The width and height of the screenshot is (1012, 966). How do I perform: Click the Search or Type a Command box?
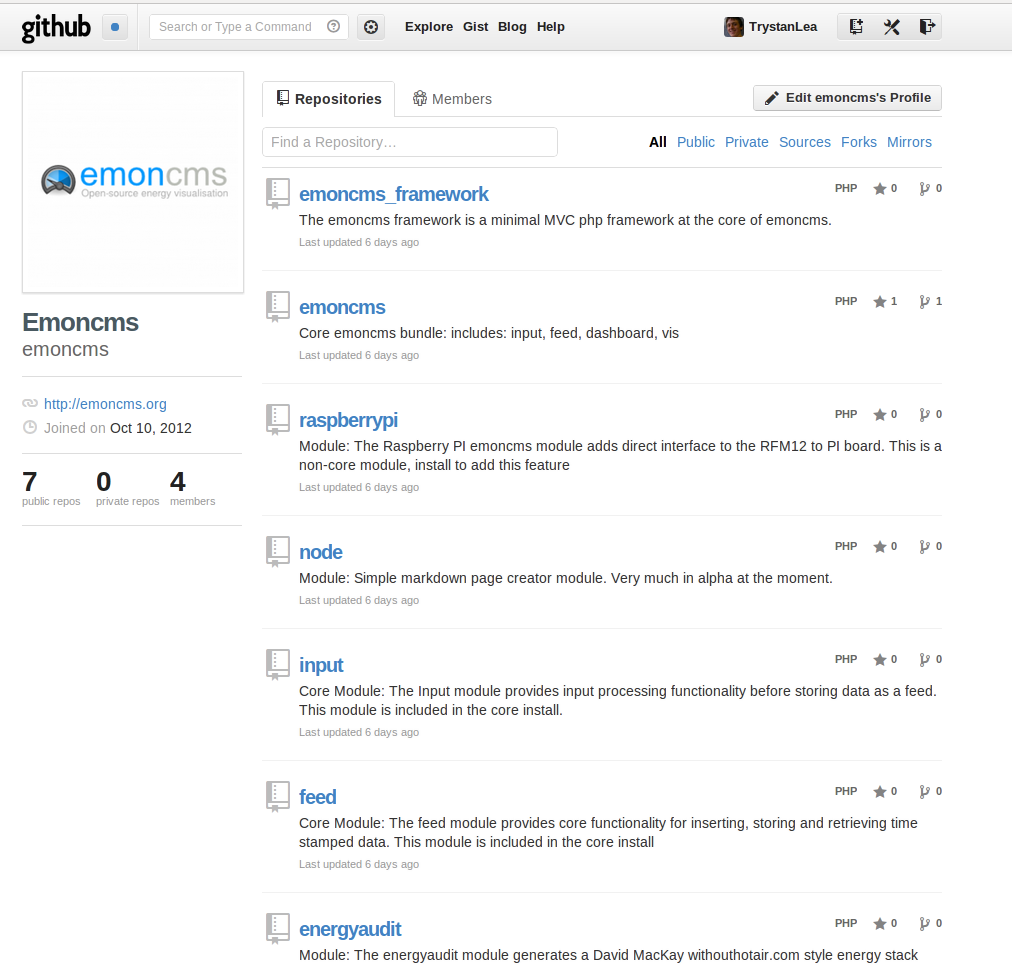click(248, 27)
